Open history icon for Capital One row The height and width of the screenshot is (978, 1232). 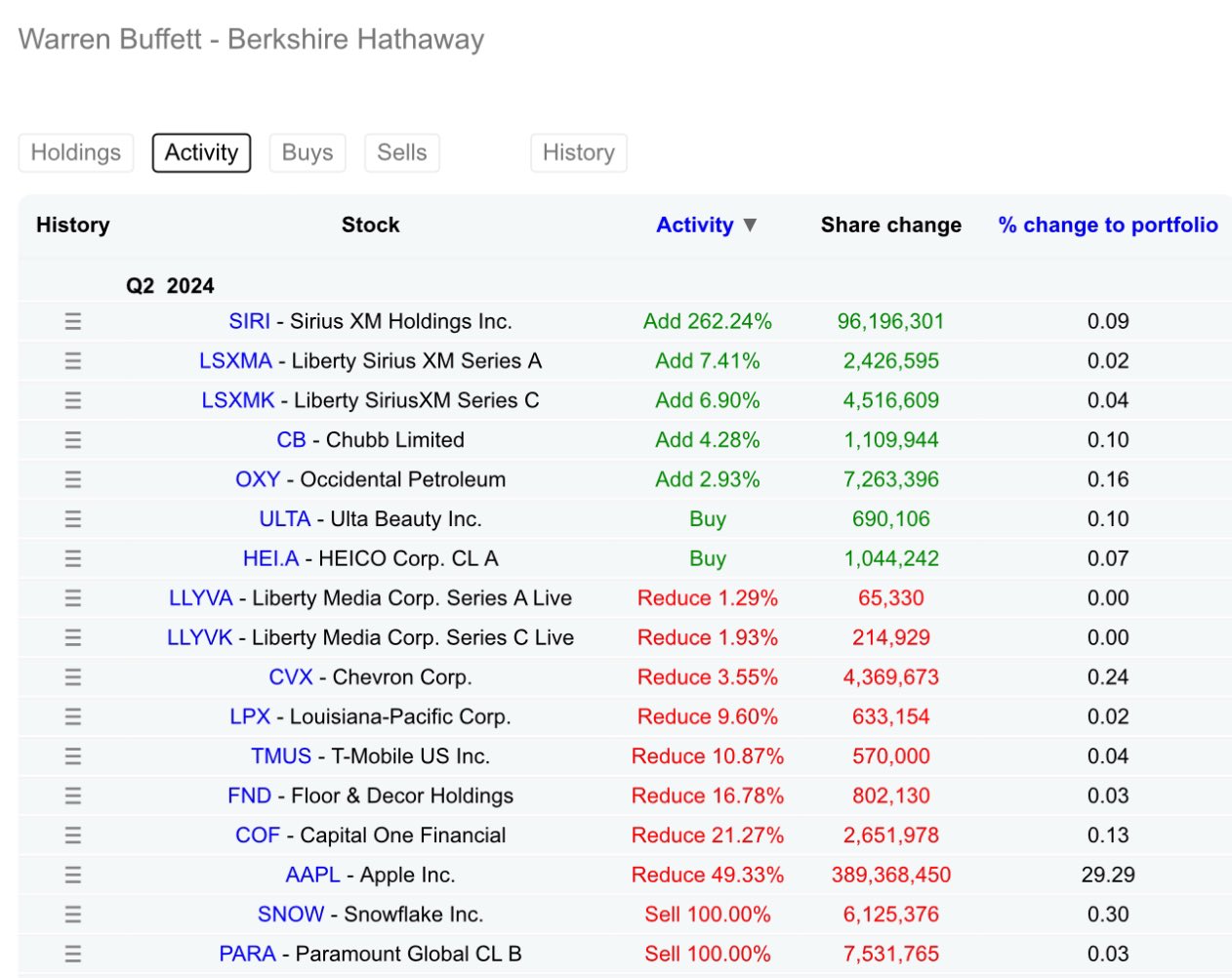tap(73, 835)
